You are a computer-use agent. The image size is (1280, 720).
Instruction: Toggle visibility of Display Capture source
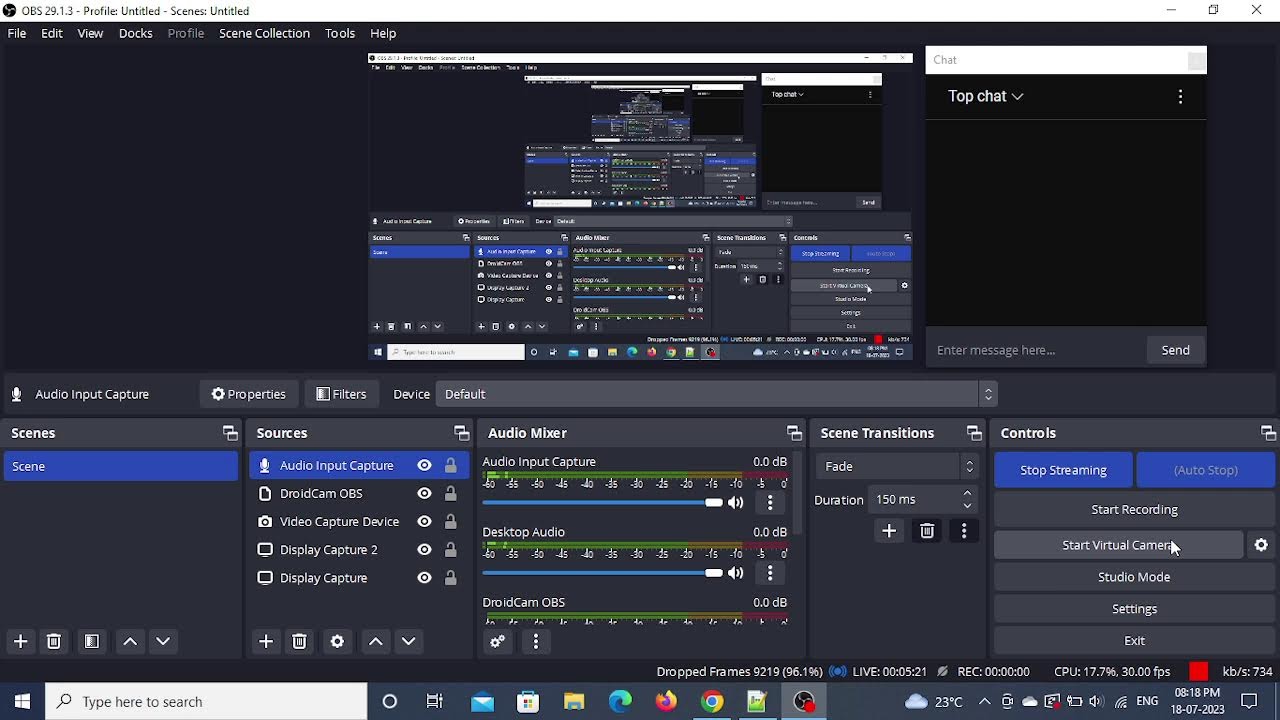(425, 578)
